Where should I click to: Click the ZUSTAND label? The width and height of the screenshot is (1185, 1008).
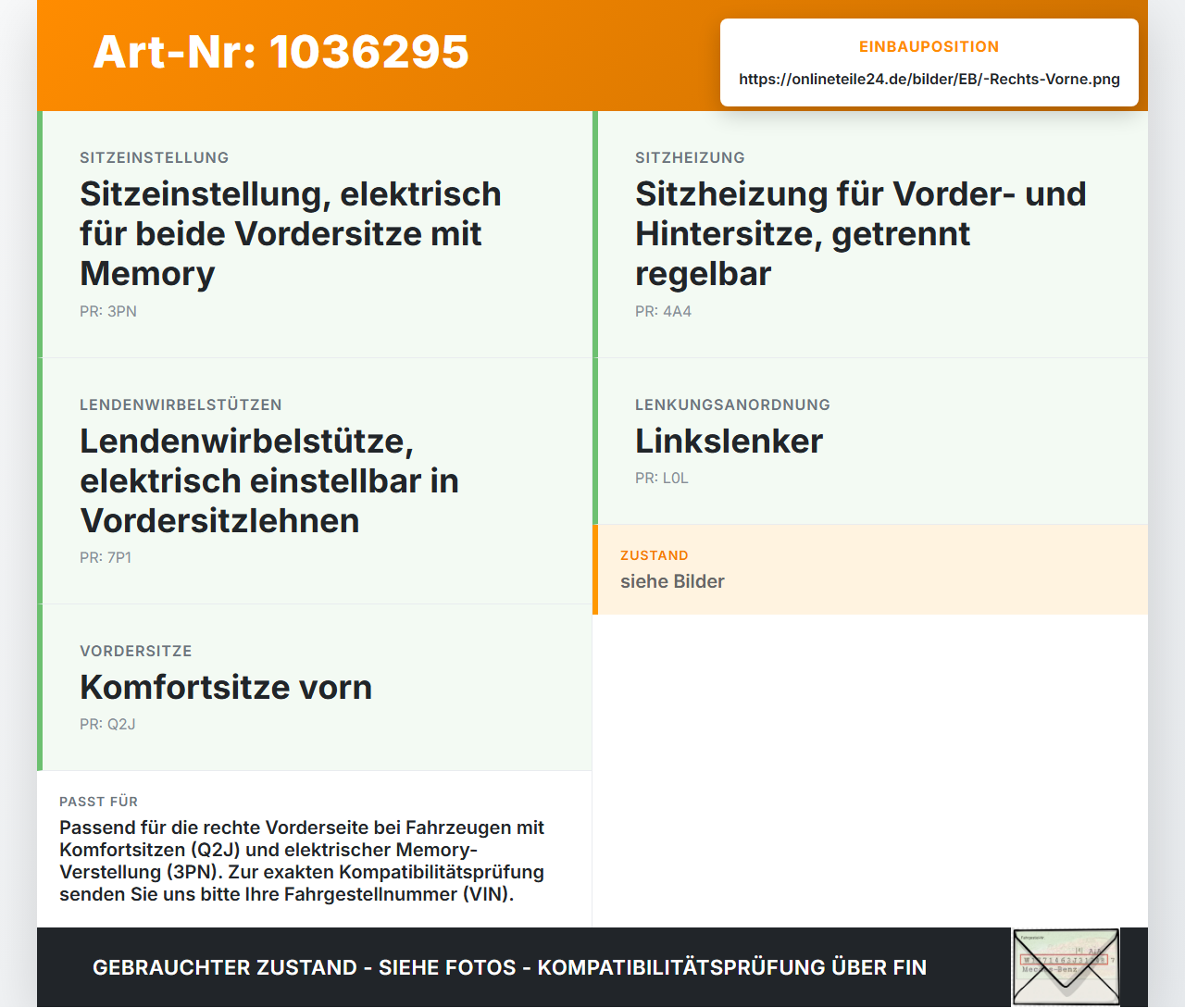[x=655, y=555]
